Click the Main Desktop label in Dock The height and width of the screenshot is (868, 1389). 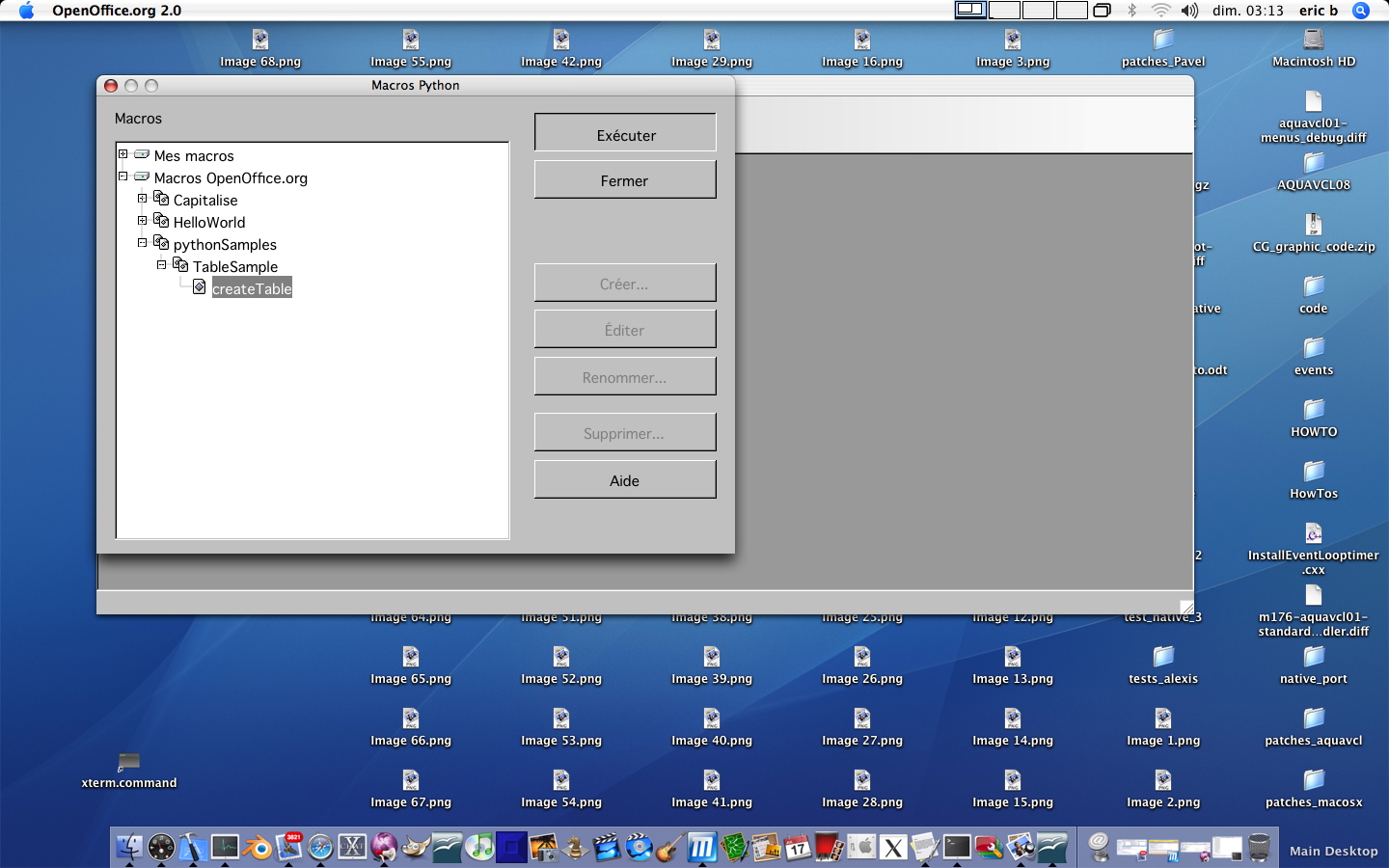[x=1334, y=851]
